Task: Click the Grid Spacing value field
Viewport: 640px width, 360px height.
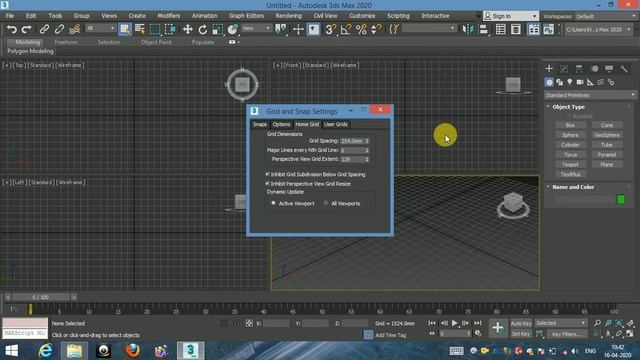Action: click(x=352, y=141)
